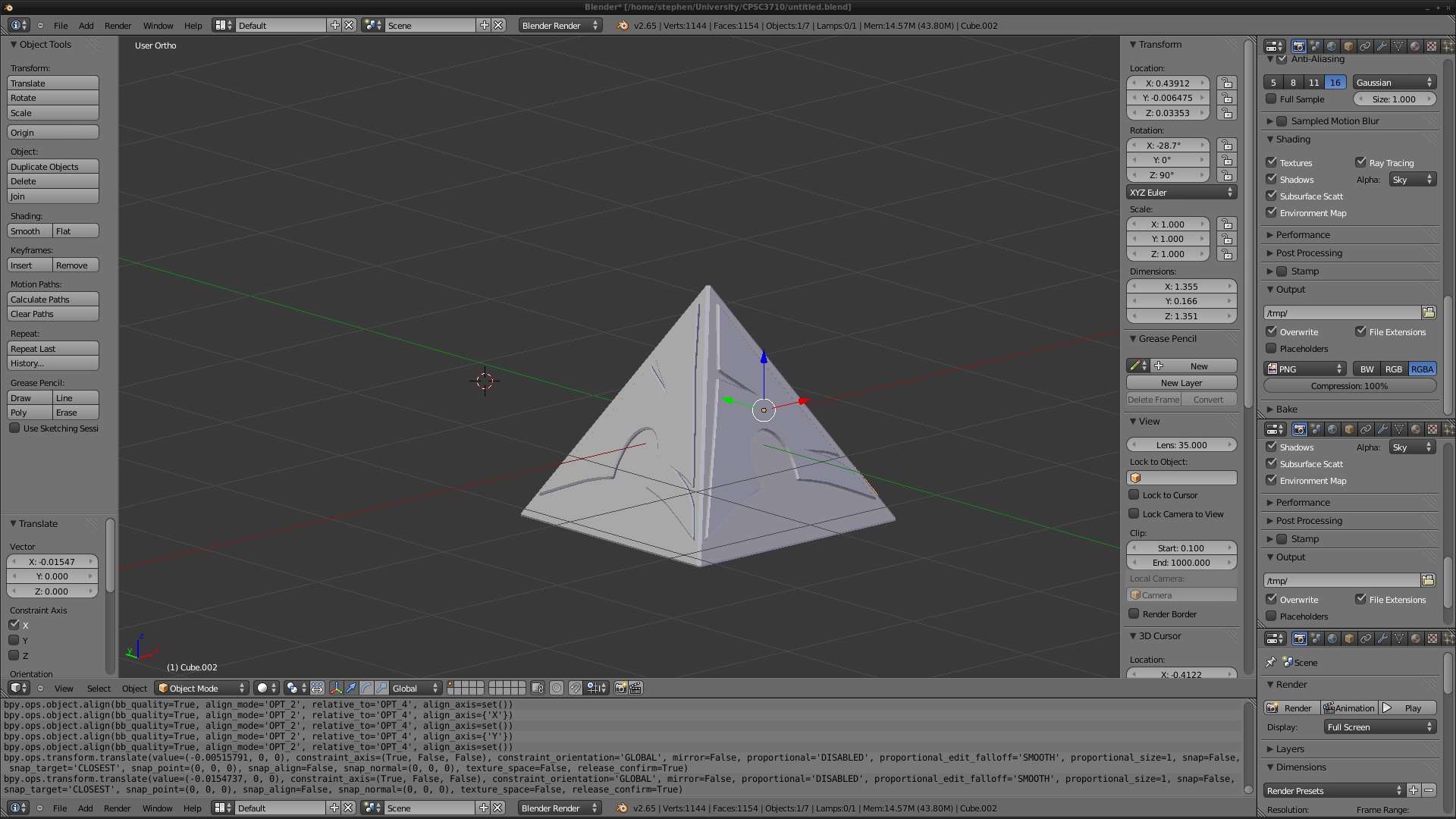Click the OpenGL render image camera icon
Viewport: 1456px width, 819px height.
coord(620,688)
